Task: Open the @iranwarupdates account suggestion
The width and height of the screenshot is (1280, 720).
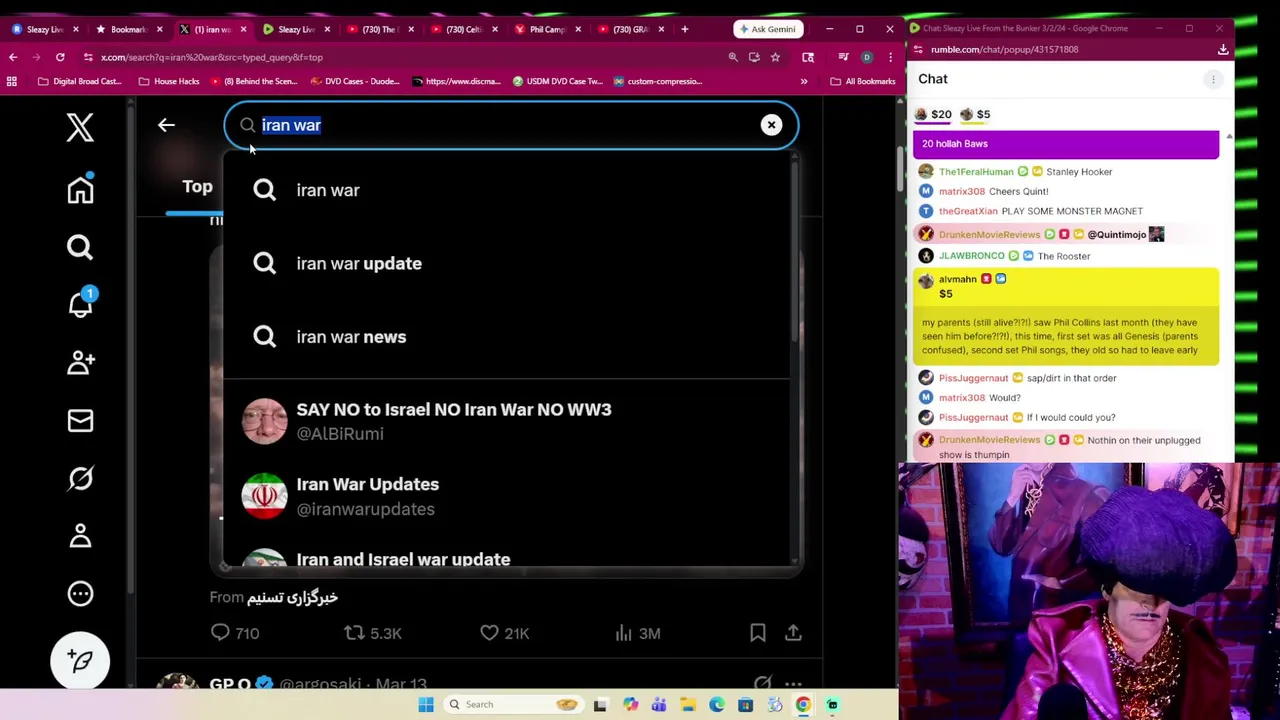Action: point(506,496)
